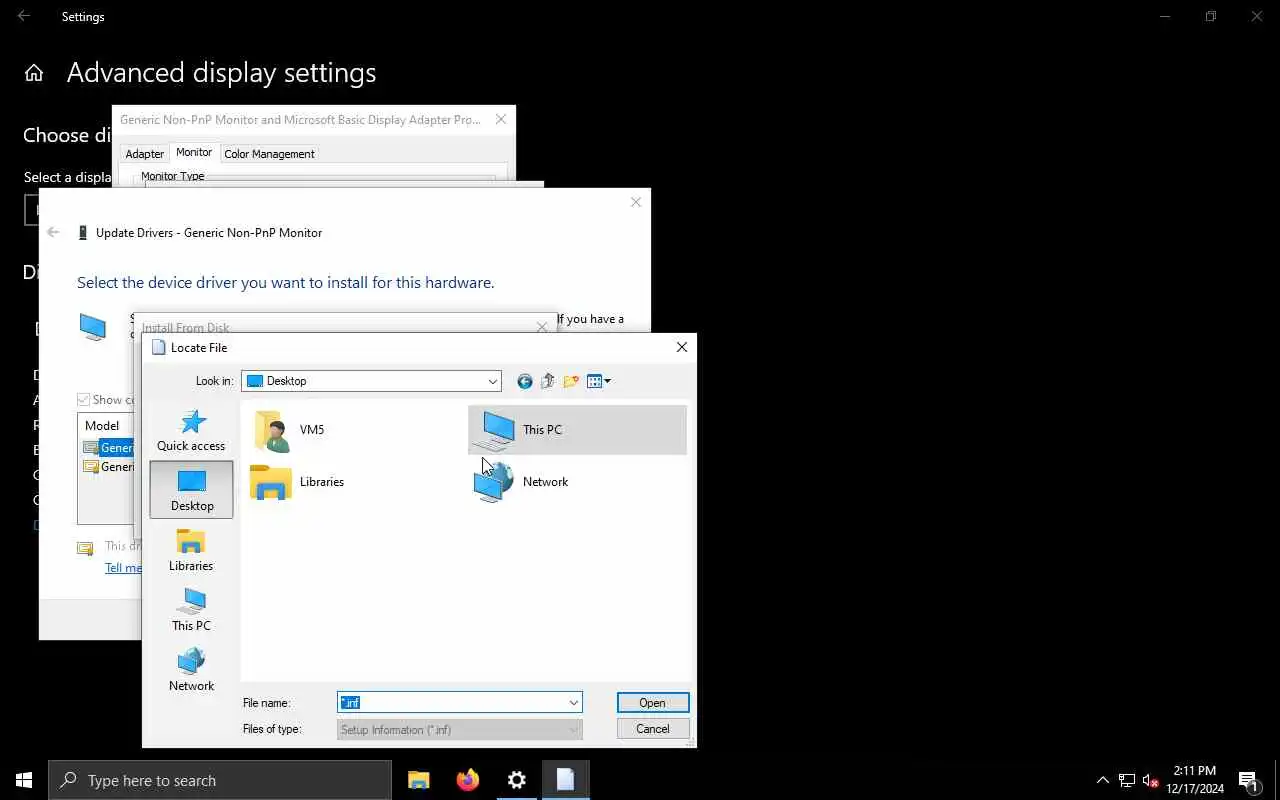Open the View Menu icon dropdown

coord(599,381)
